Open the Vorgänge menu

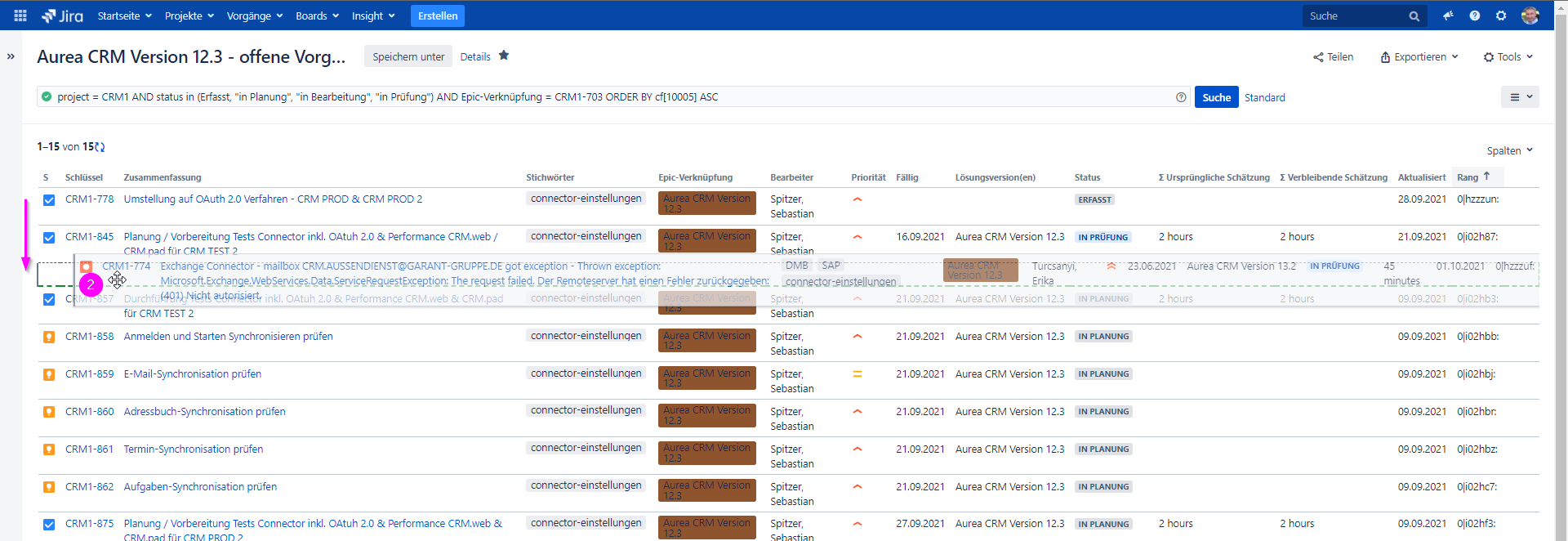(x=255, y=16)
